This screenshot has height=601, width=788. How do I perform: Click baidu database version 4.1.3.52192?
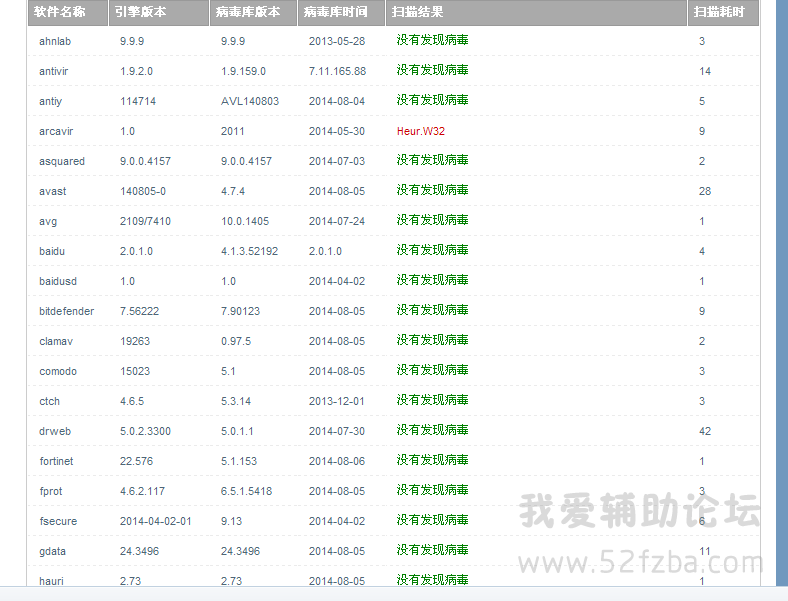249,251
